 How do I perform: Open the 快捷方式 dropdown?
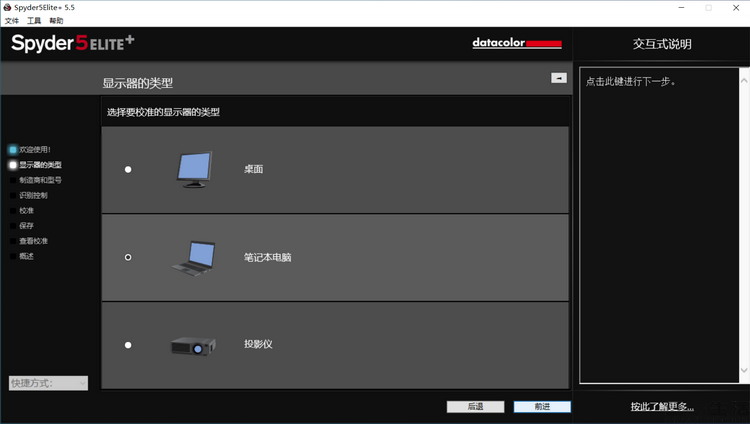[48, 383]
